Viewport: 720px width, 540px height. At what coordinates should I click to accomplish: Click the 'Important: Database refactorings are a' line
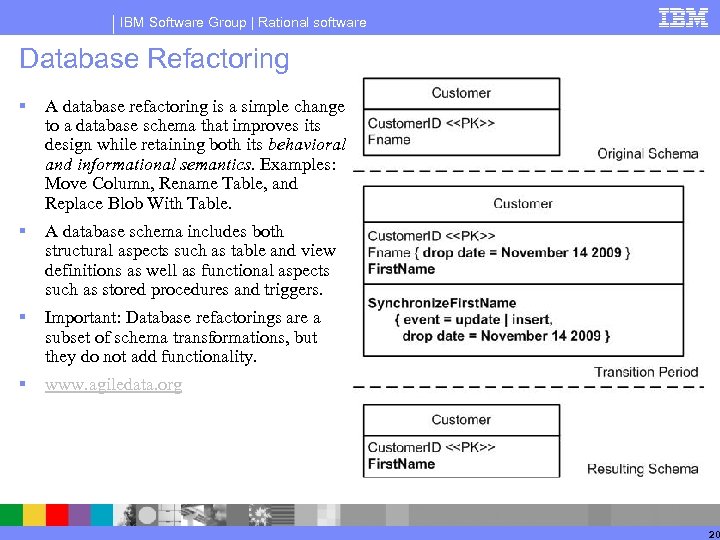183,318
